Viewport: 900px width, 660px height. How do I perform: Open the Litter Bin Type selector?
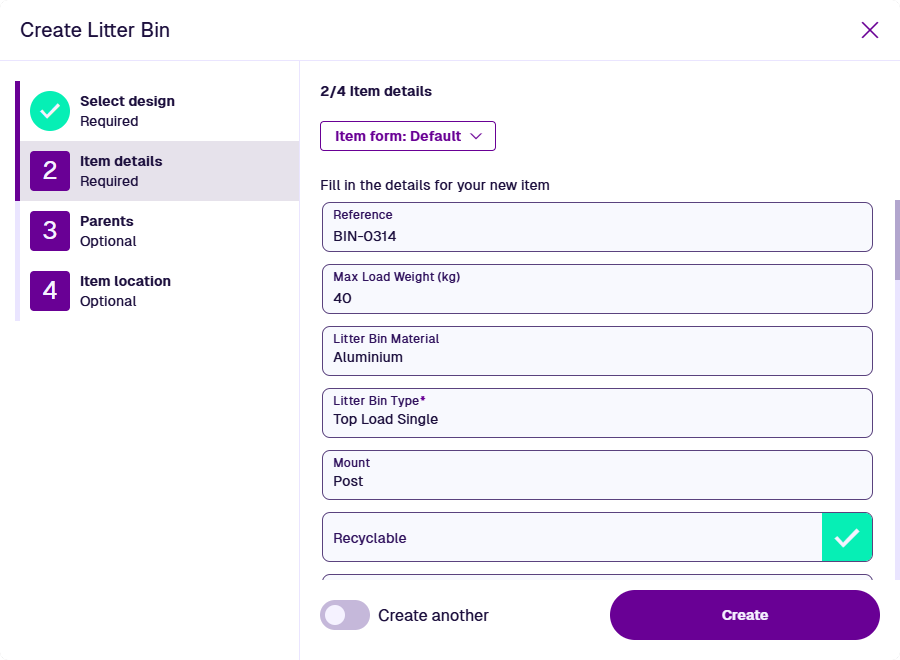tap(597, 413)
